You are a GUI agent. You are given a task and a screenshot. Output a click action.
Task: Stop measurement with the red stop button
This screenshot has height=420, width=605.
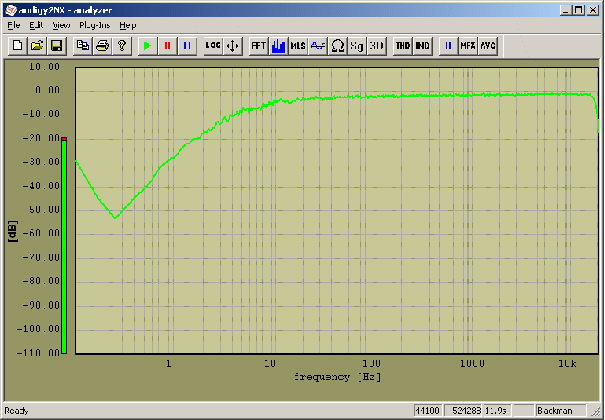pos(166,46)
